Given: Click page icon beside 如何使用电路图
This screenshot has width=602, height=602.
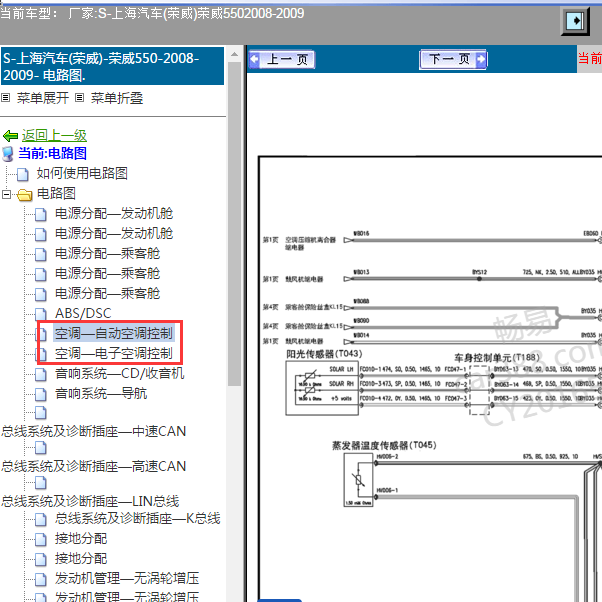Looking at the screenshot, I should click(x=23, y=174).
